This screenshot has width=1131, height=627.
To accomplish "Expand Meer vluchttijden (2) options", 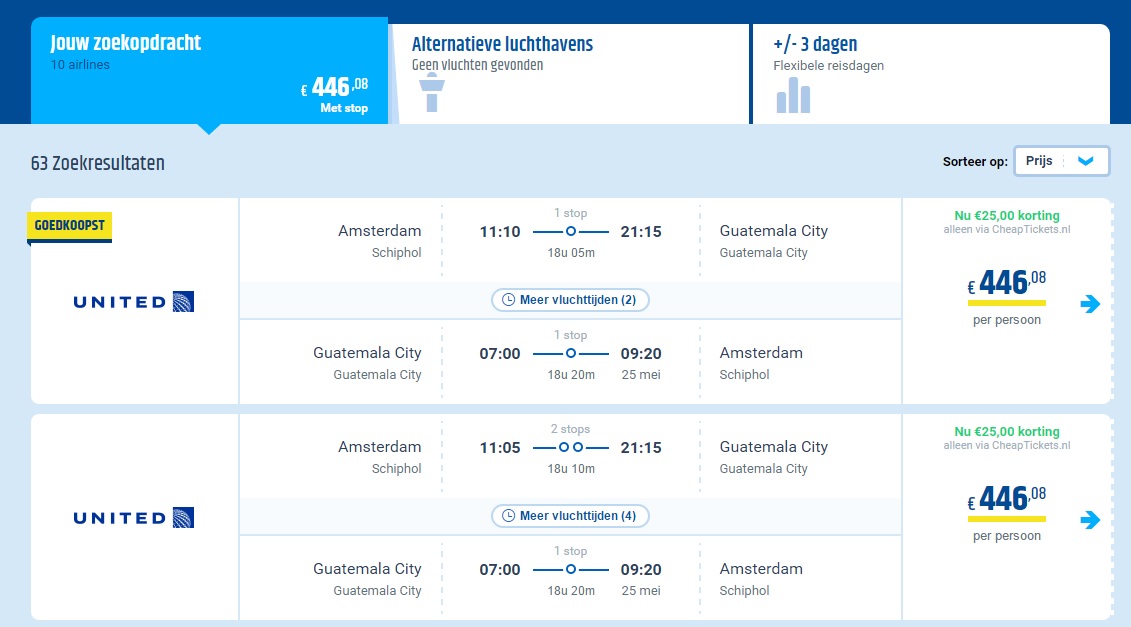I will click(571, 299).
